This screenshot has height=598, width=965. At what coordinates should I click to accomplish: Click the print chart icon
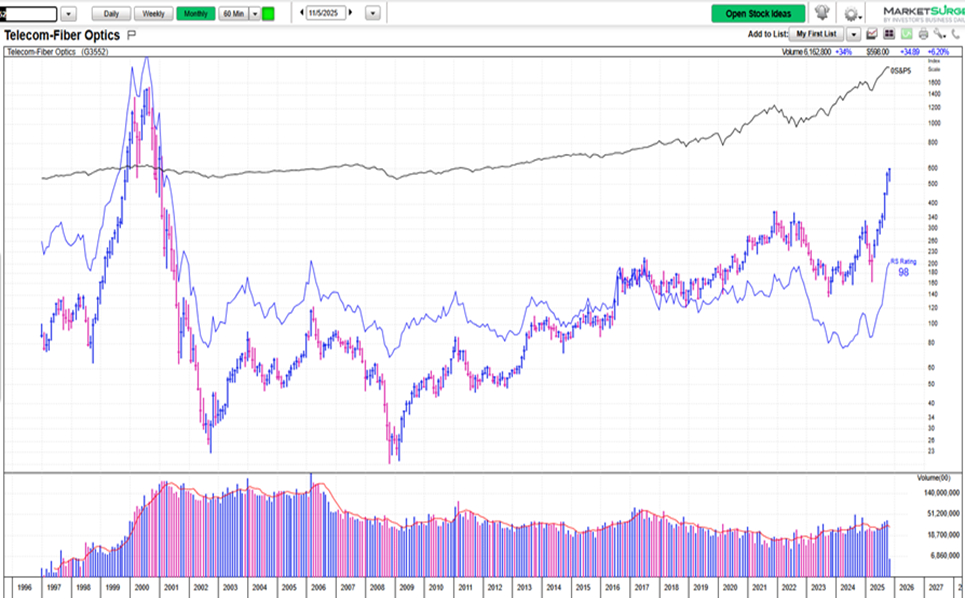coord(922,34)
